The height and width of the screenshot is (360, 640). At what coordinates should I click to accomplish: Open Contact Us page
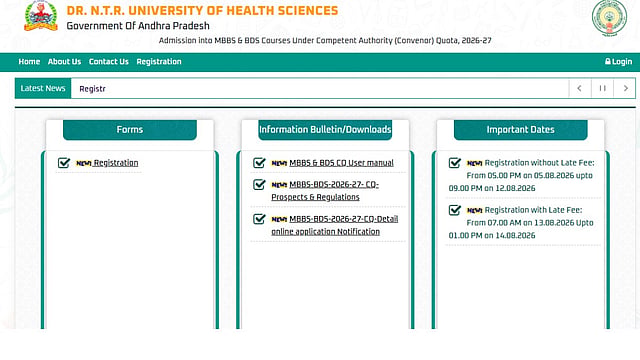click(109, 62)
